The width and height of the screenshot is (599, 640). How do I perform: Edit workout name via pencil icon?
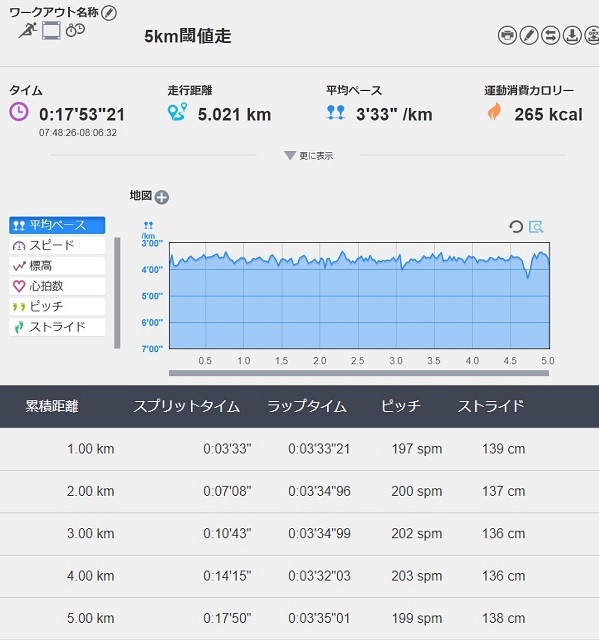tap(109, 13)
